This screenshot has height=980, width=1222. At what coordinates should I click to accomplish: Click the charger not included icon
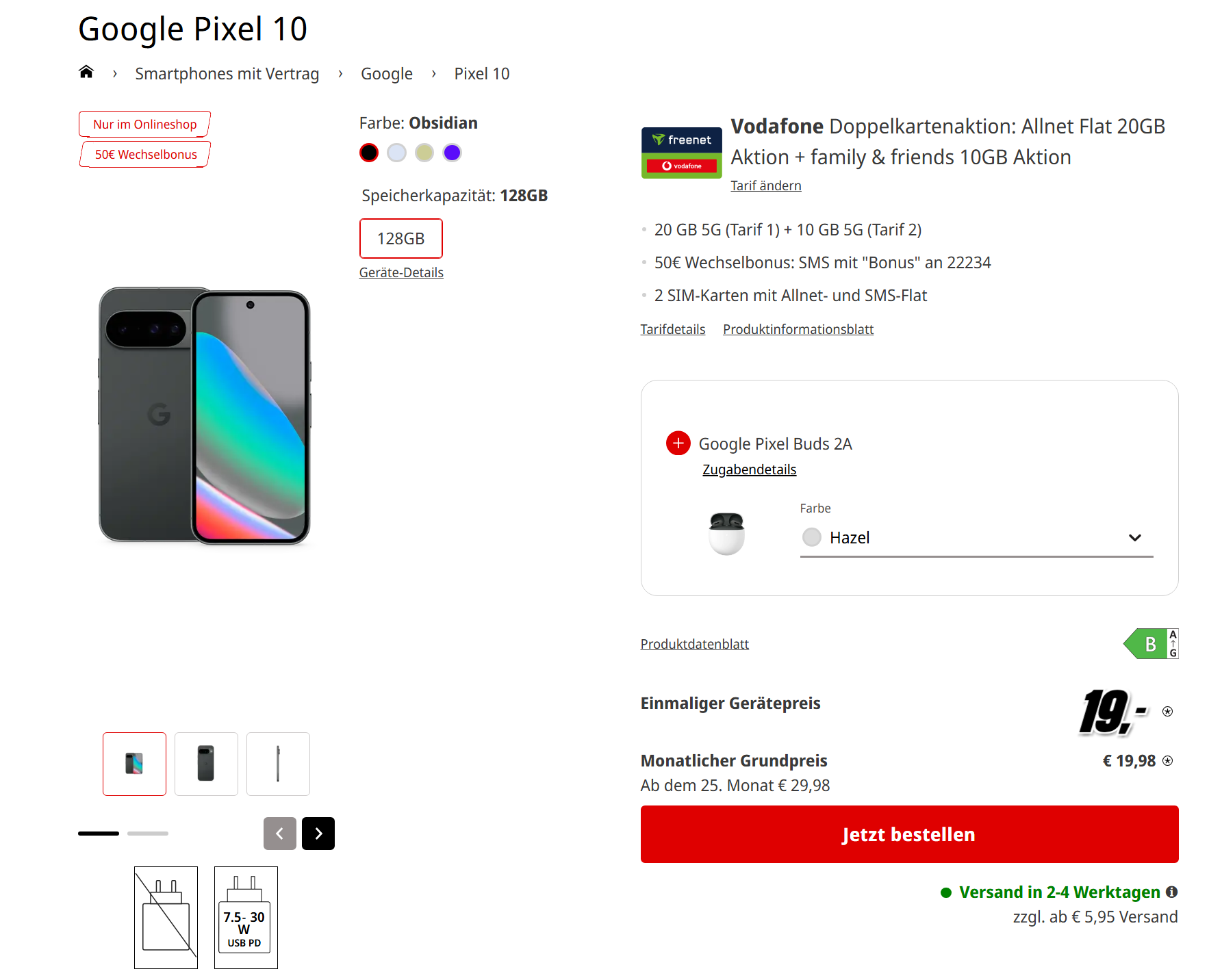click(x=166, y=918)
